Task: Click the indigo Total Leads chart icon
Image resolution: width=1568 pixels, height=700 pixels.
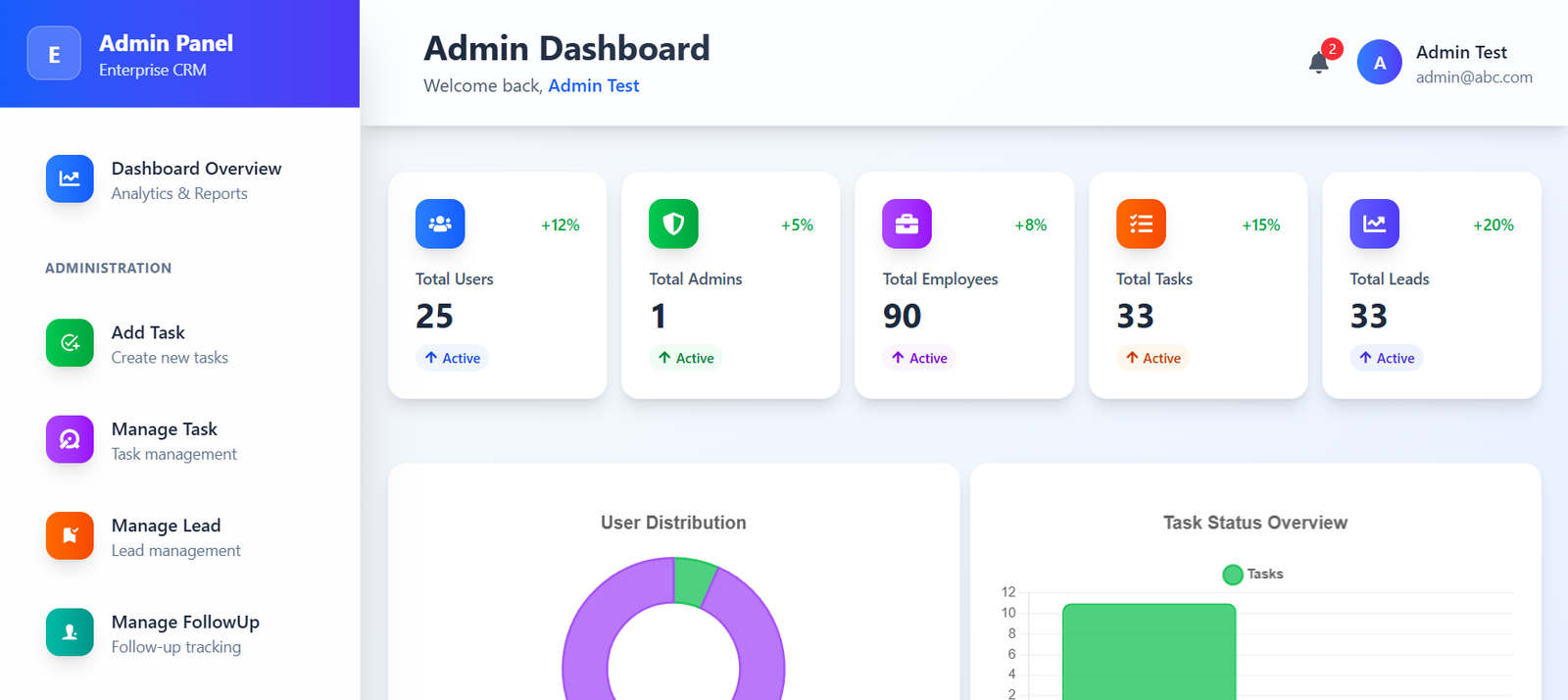Action: (1375, 224)
